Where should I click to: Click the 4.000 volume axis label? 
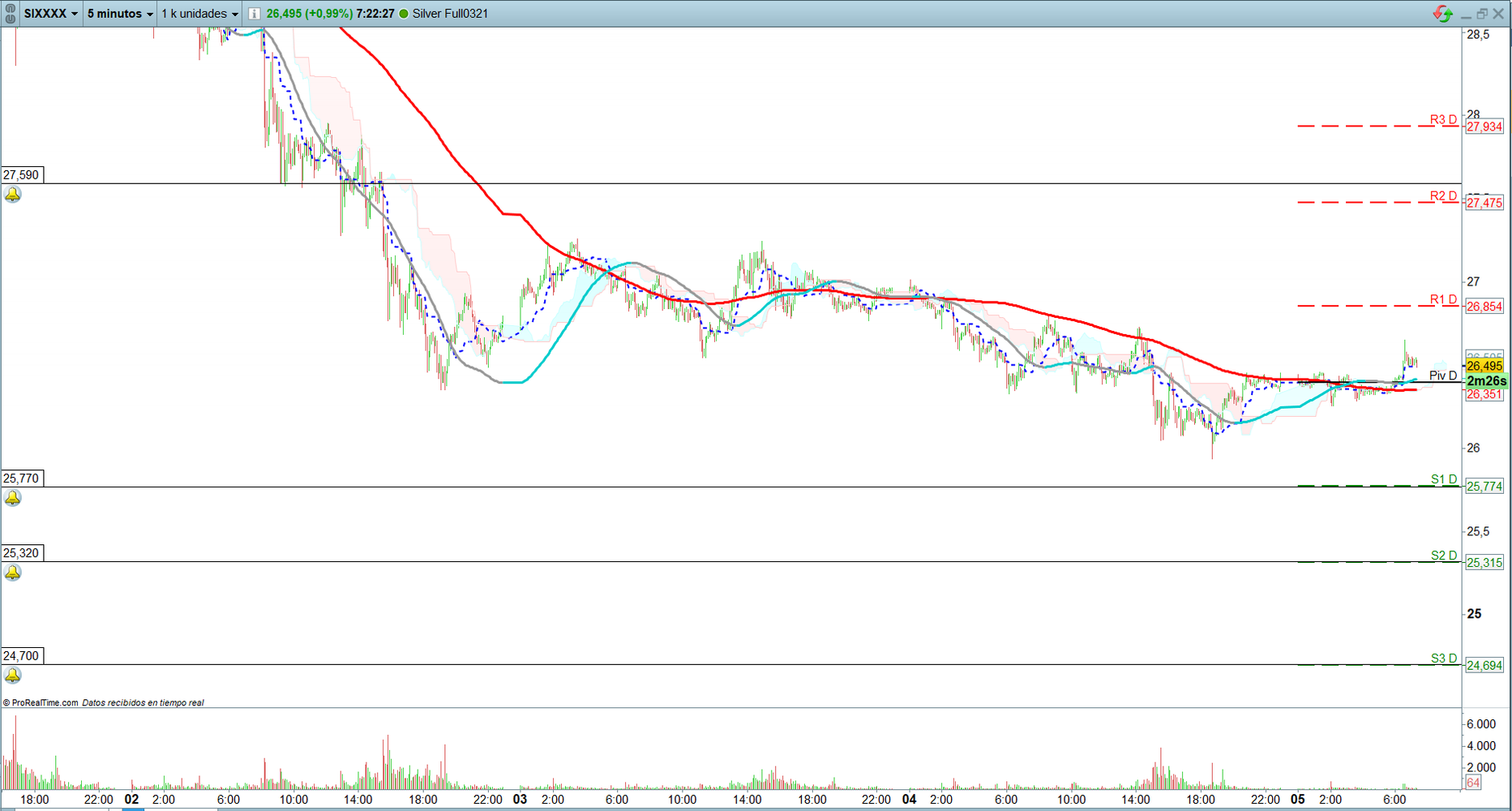pyautogui.click(x=1481, y=746)
